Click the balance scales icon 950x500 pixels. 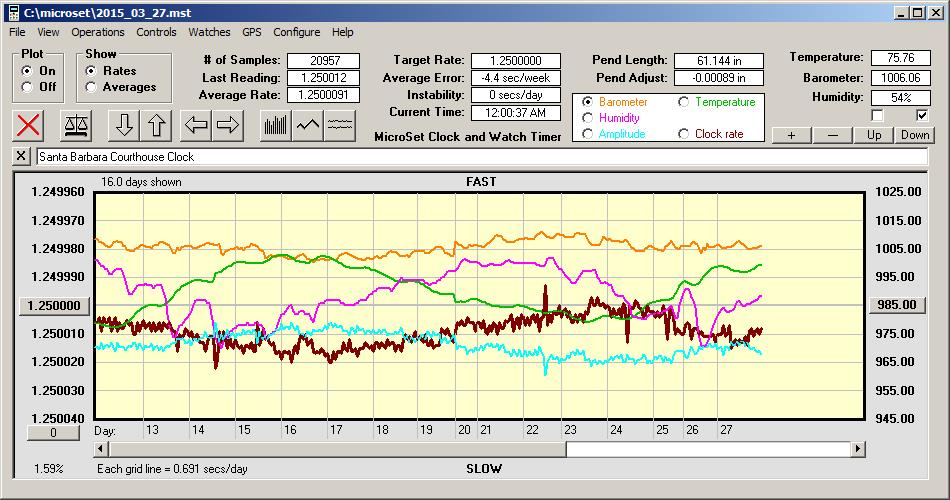tap(76, 125)
